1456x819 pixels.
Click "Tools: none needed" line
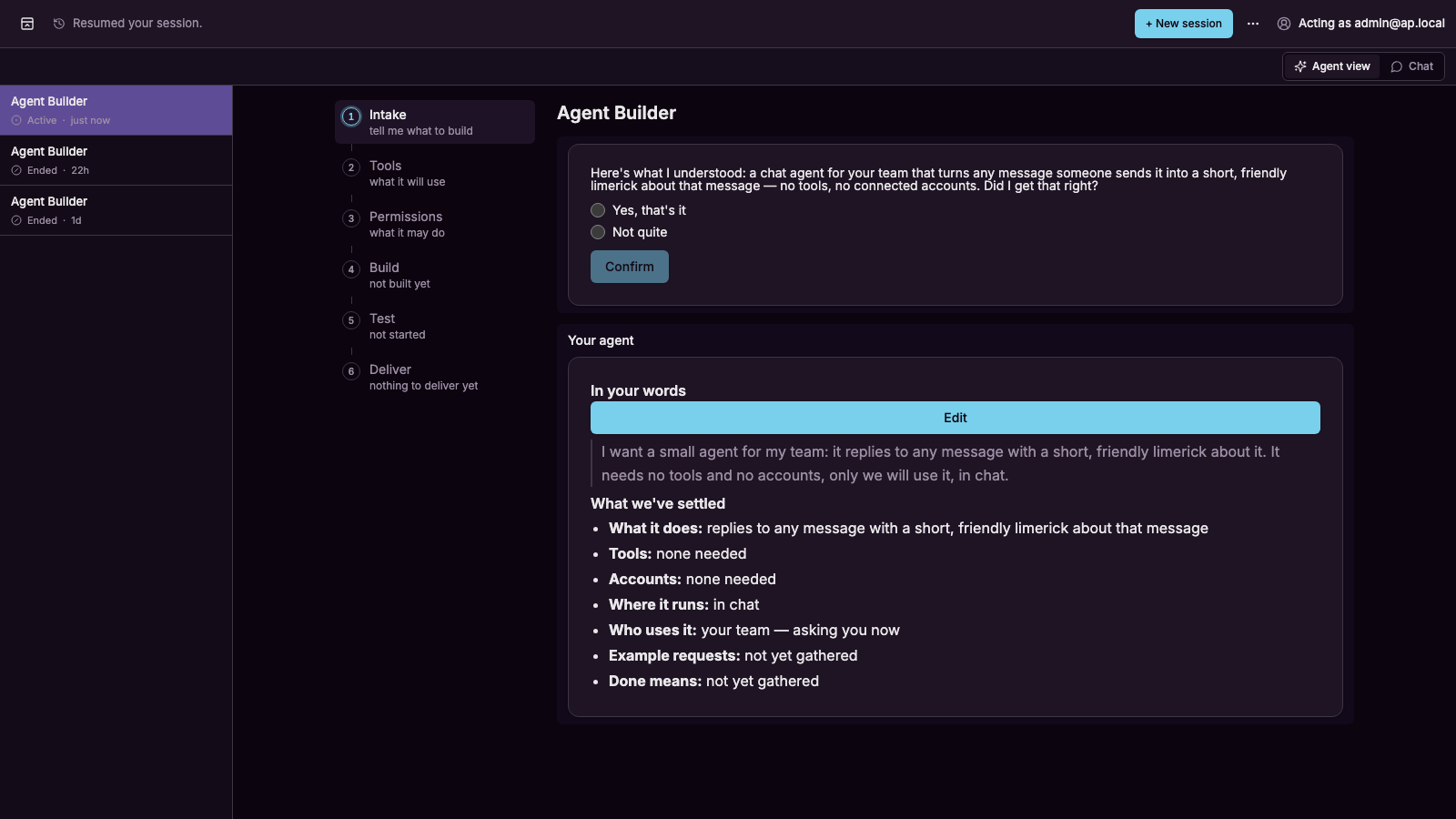(677, 553)
